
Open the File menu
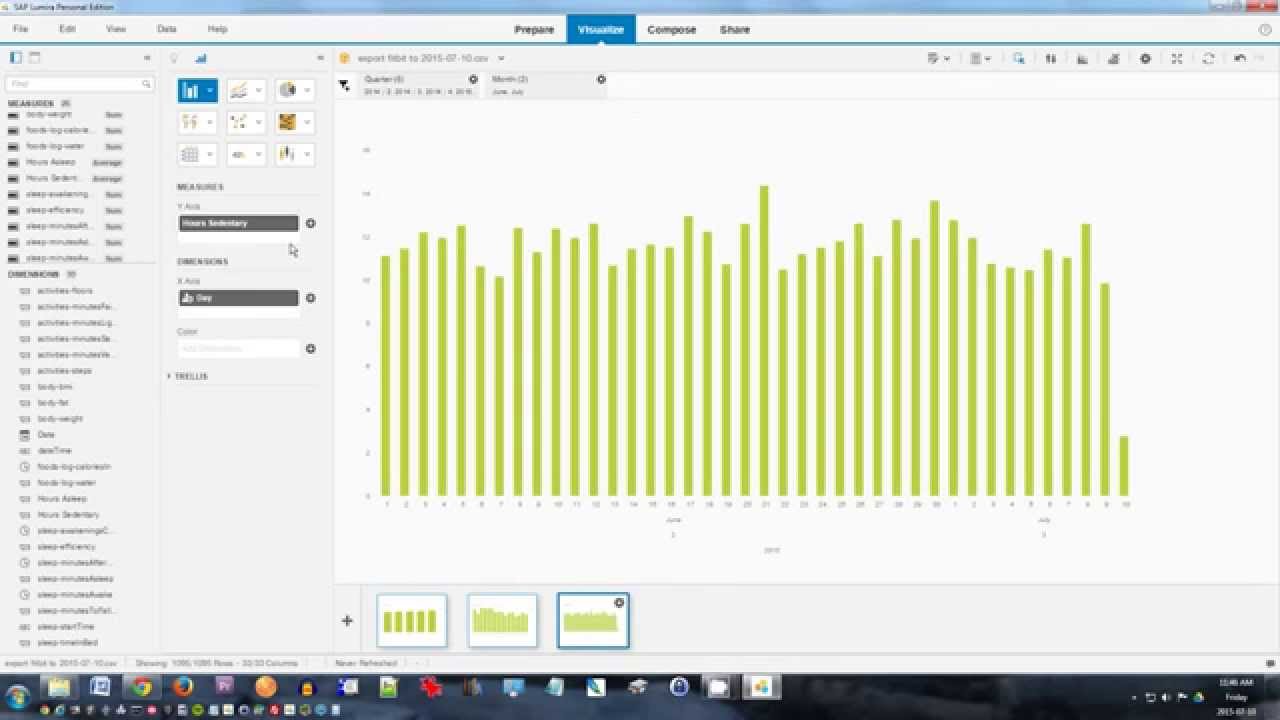(20, 29)
